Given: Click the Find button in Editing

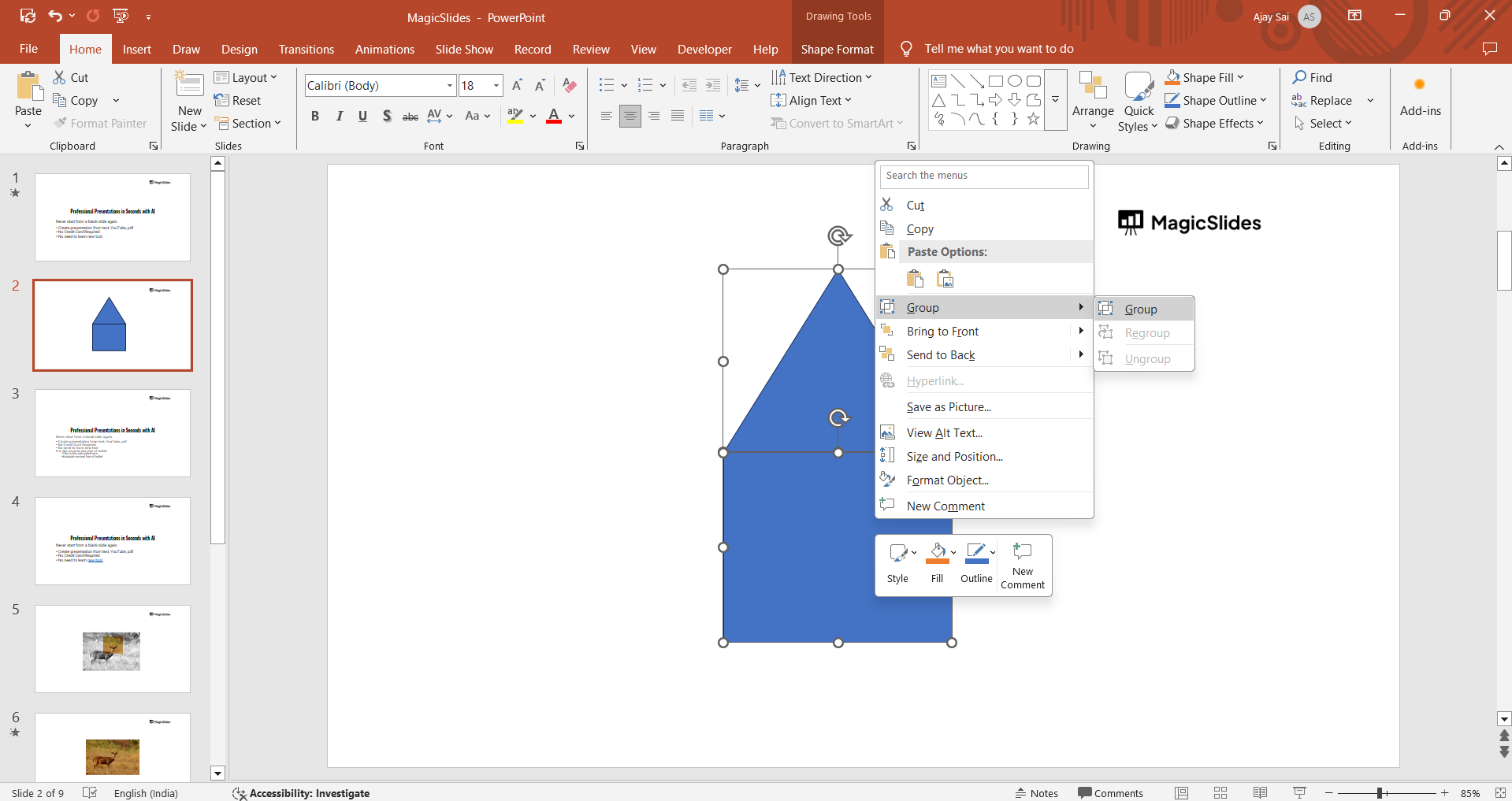Looking at the screenshot, I should coord(1312,78).
